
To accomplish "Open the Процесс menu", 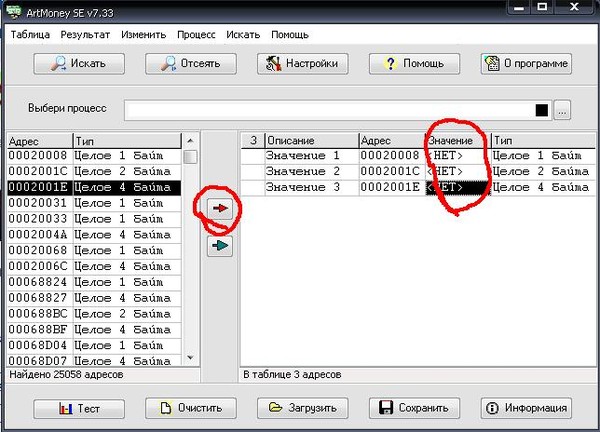I will (x=196, y=35).
